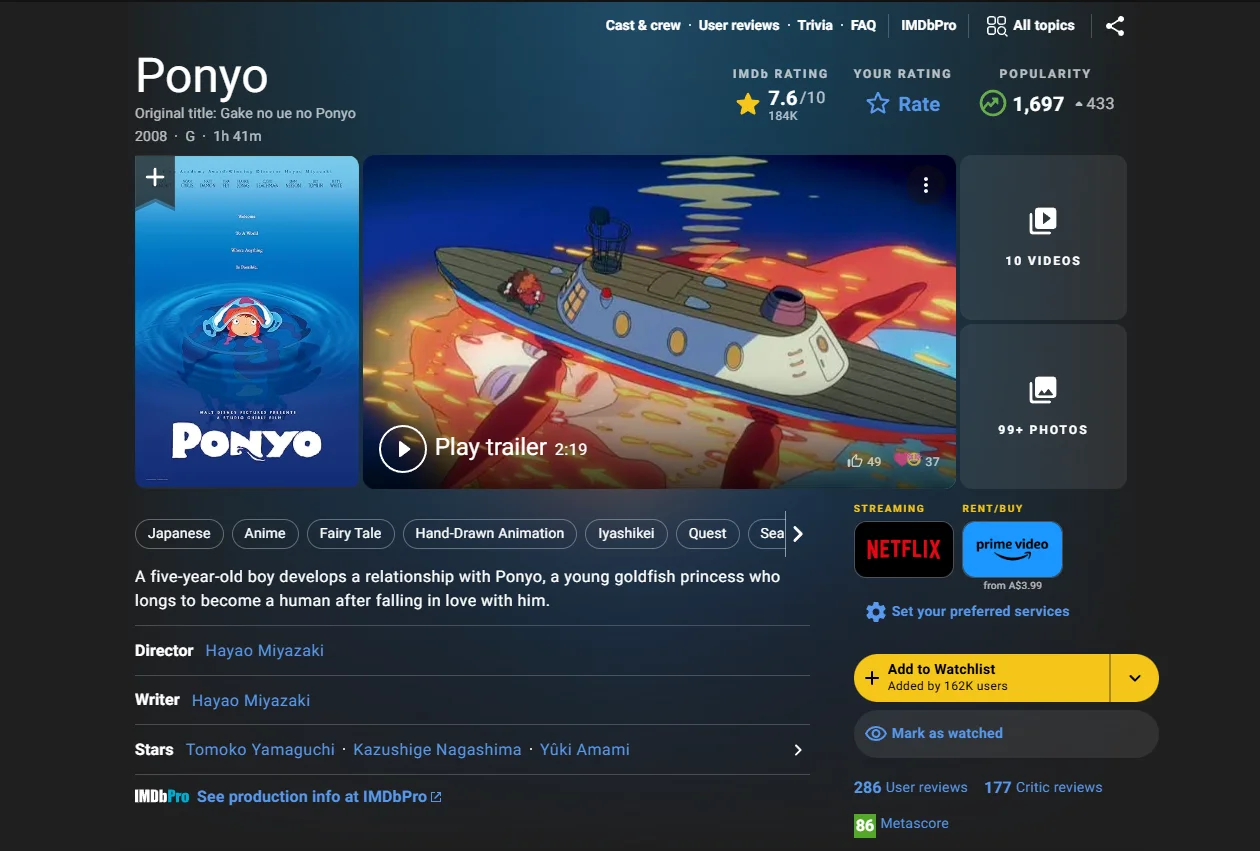Rate the movie with the star toggle

[877, 103]
